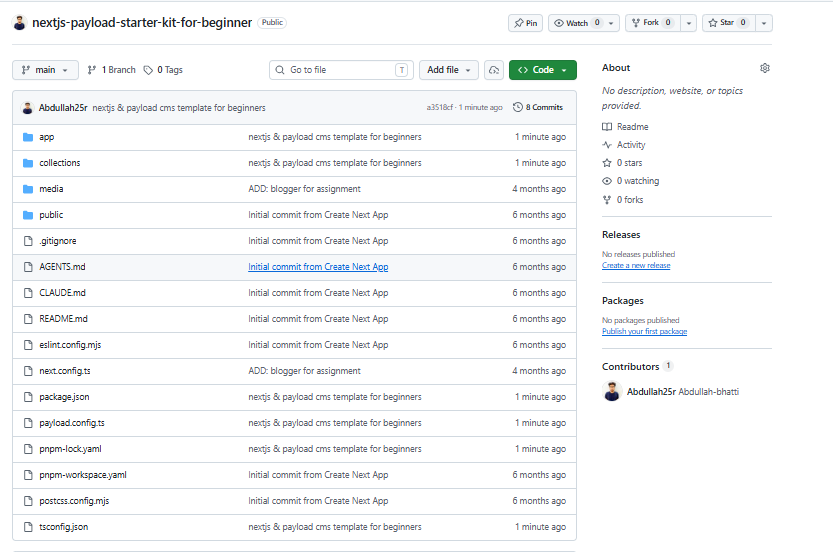
Task: View the 0 Tags link
Action: click(x=164, y=70)
